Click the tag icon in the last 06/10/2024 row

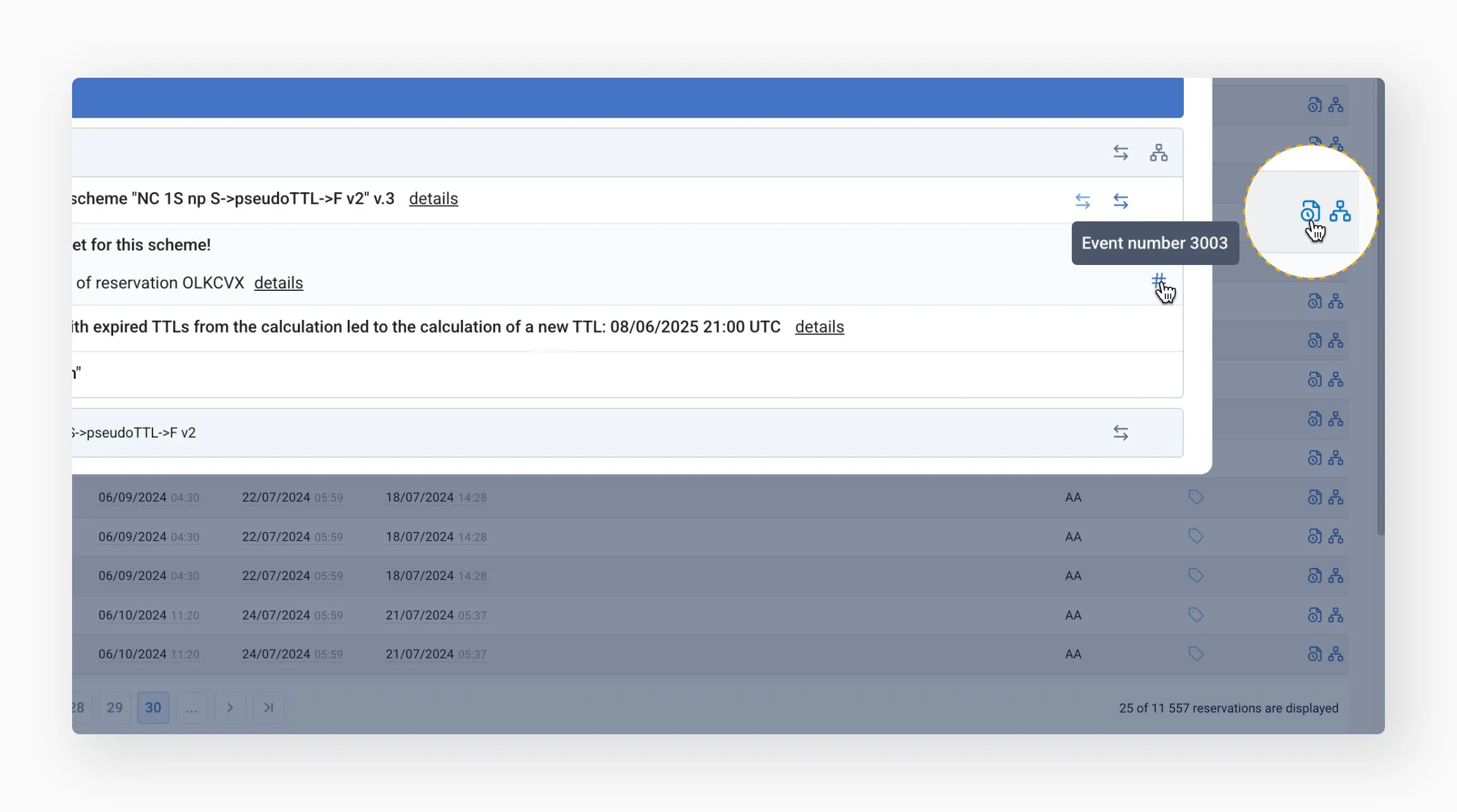point(1195,654)
